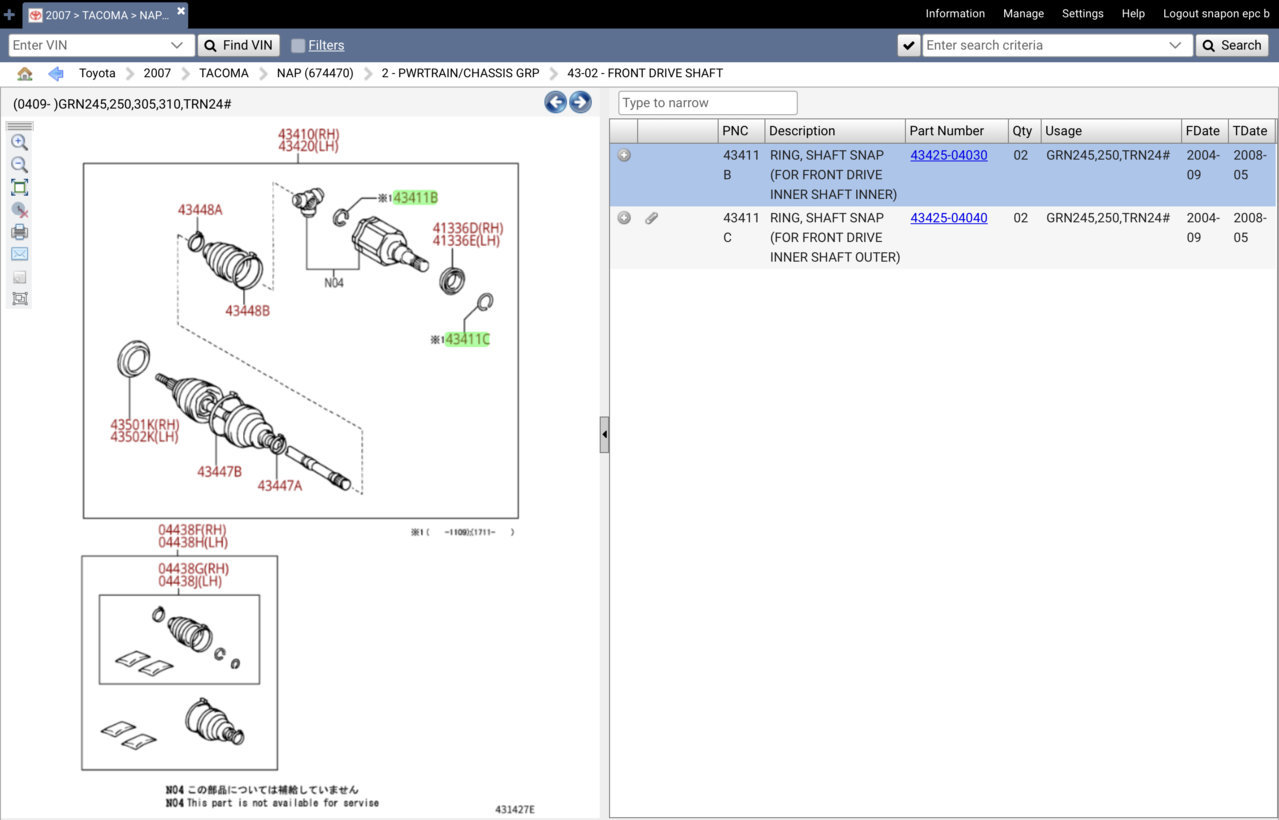Click the Search button

coord(1232,45)
